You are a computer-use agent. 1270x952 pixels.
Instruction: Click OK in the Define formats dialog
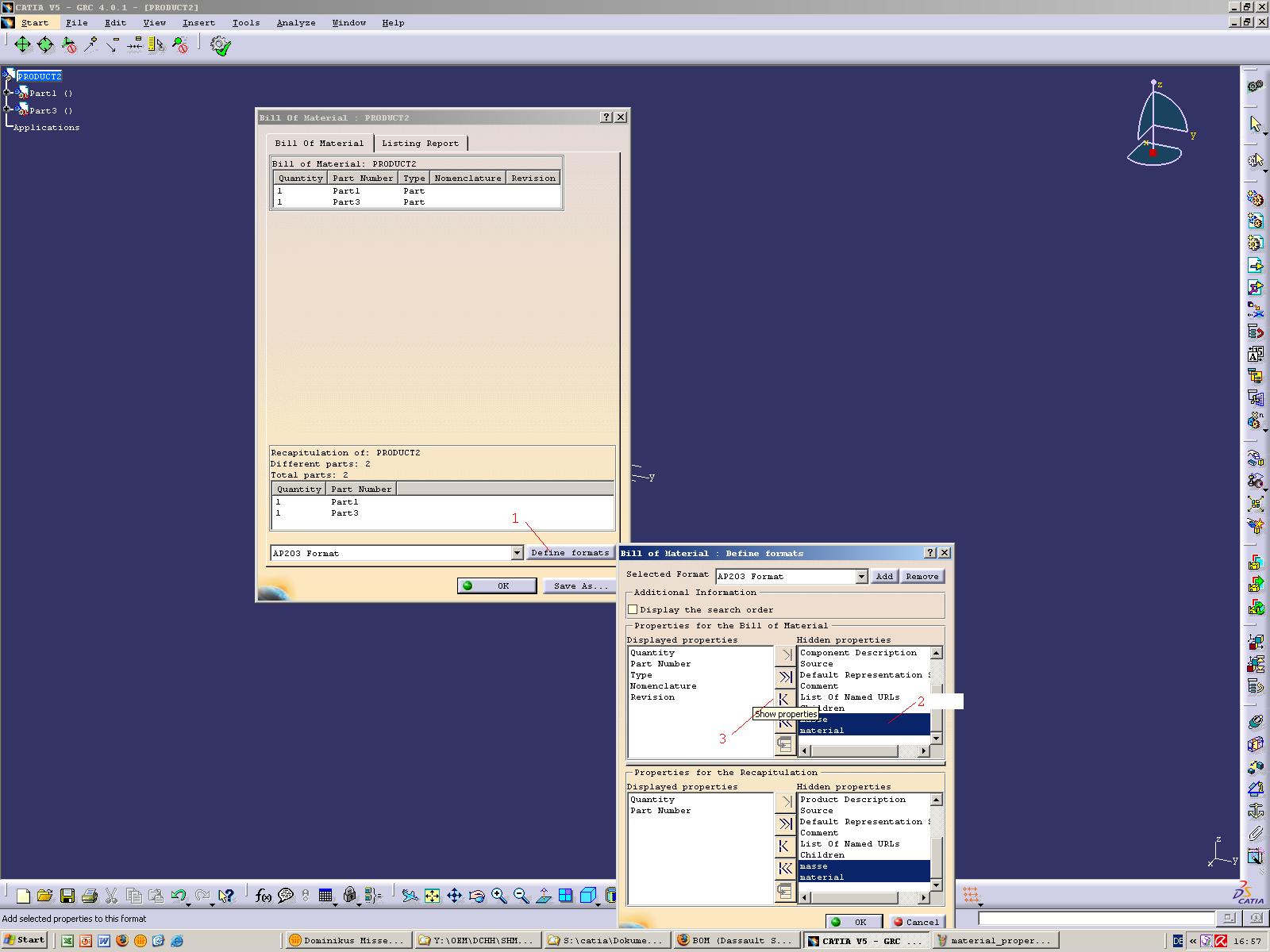[852, 922]
